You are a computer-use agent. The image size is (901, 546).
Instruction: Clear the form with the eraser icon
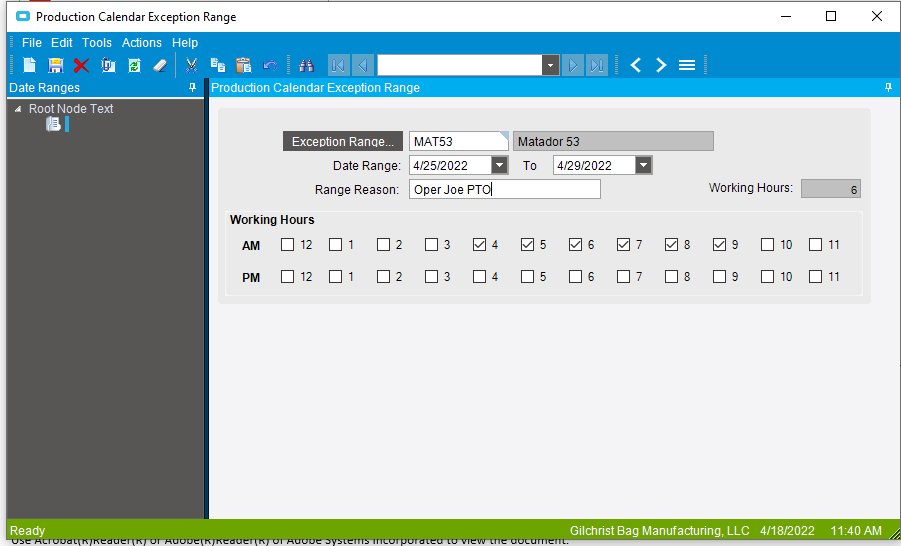[x=160, y=65]
